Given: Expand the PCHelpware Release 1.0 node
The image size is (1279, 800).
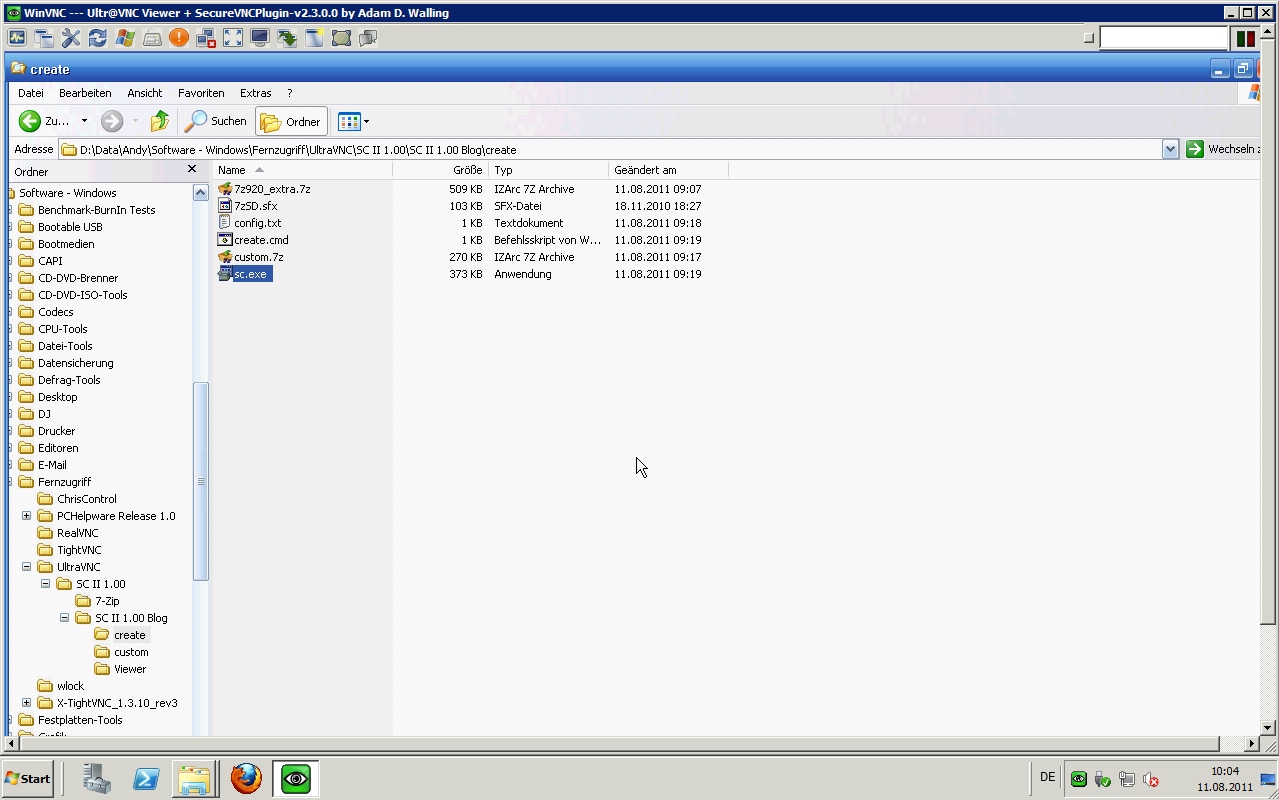Looking at the screenshot, I should point(27,516).
